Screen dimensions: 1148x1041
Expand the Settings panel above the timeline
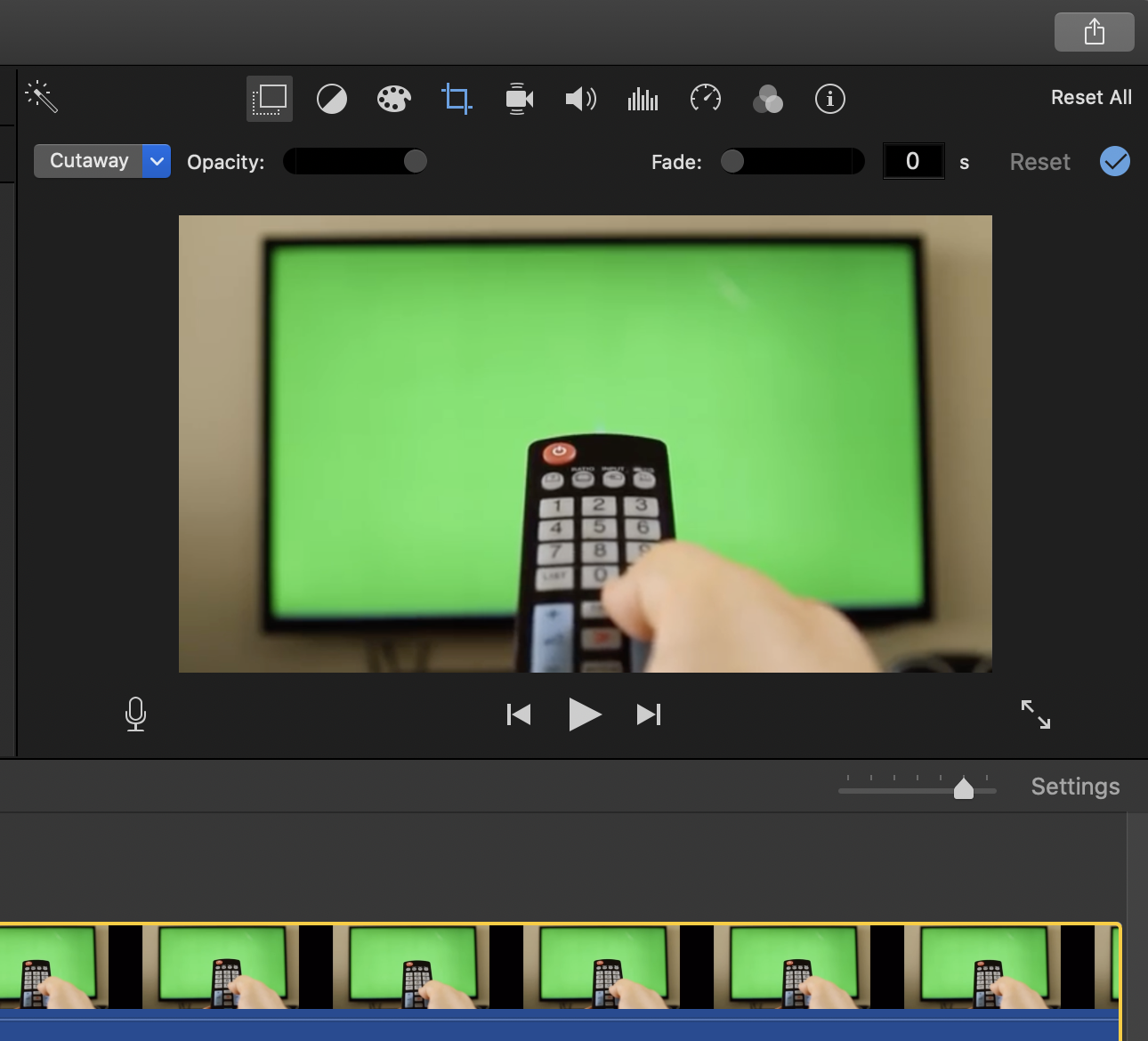(1074, 786)
